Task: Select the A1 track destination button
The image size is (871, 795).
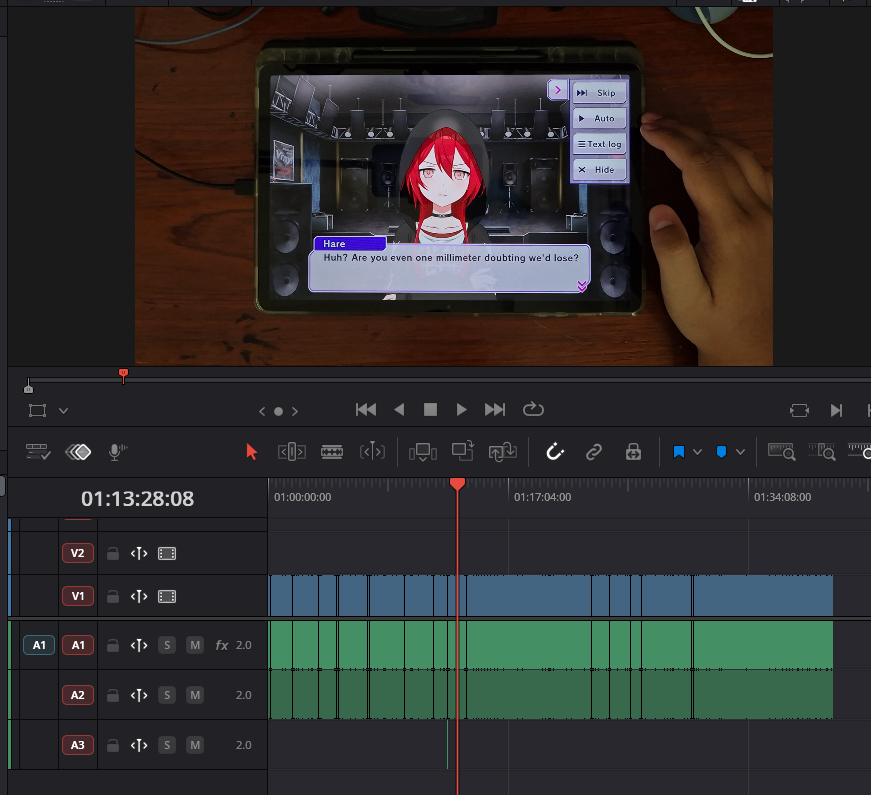Action: pyautogui.click(x=78, y=645)
